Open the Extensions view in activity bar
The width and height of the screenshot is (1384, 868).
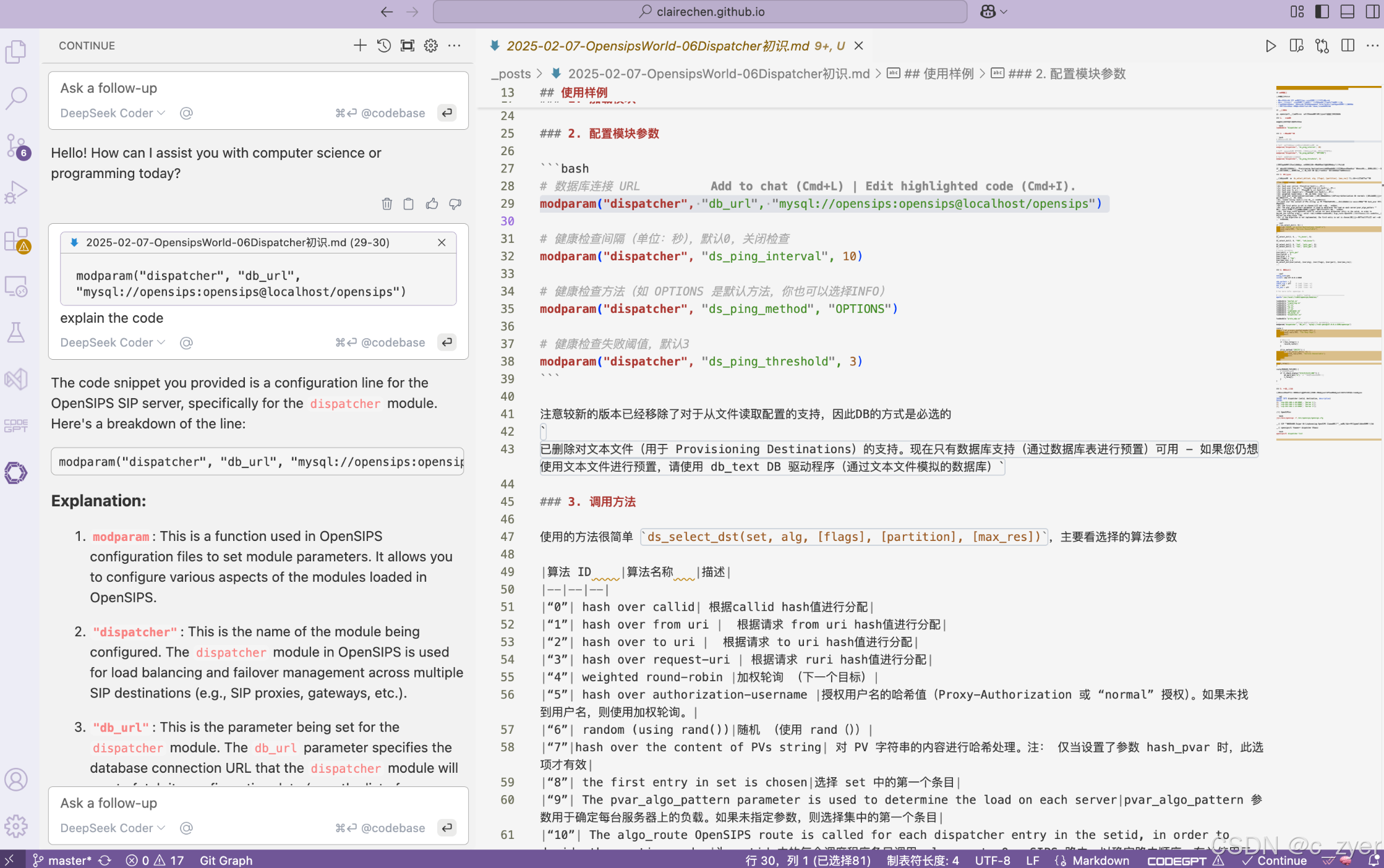point(16,240)
